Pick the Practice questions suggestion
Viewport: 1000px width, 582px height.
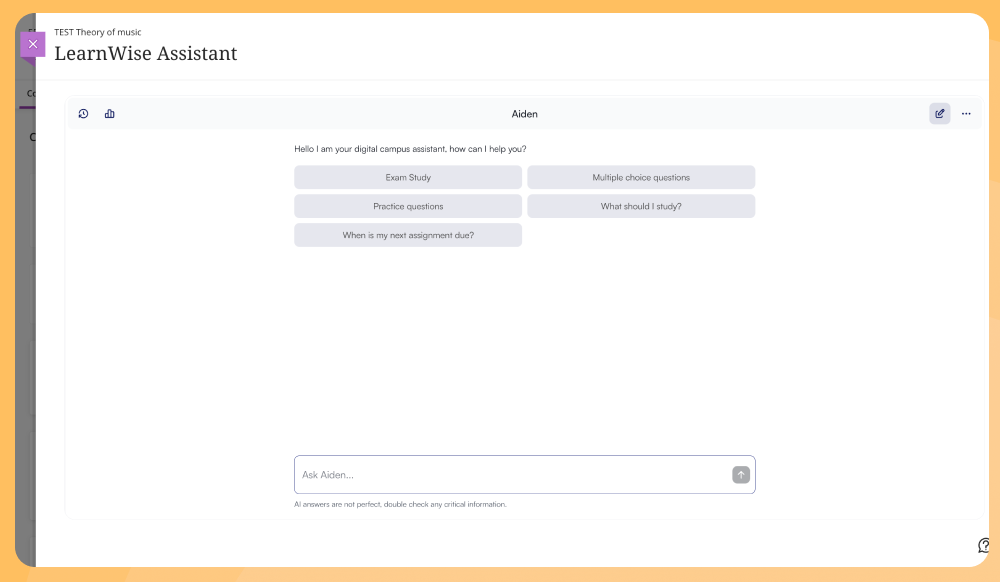coord(408,207)
